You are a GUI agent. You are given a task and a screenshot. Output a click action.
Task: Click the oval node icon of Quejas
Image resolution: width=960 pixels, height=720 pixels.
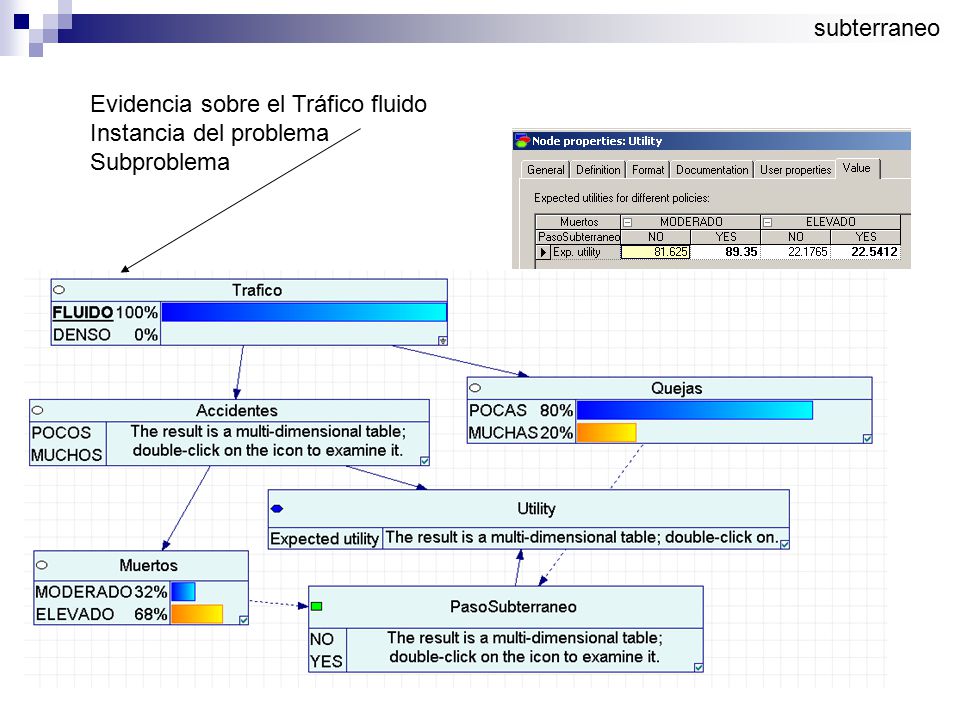click(x=475, y=388)
